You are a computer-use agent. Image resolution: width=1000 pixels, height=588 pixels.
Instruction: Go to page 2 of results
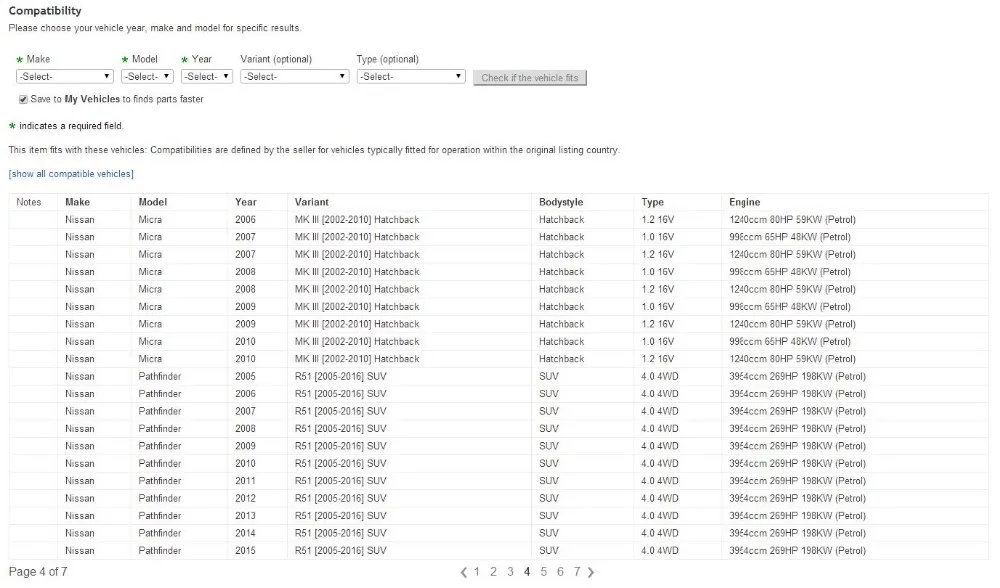coord(493,572)
